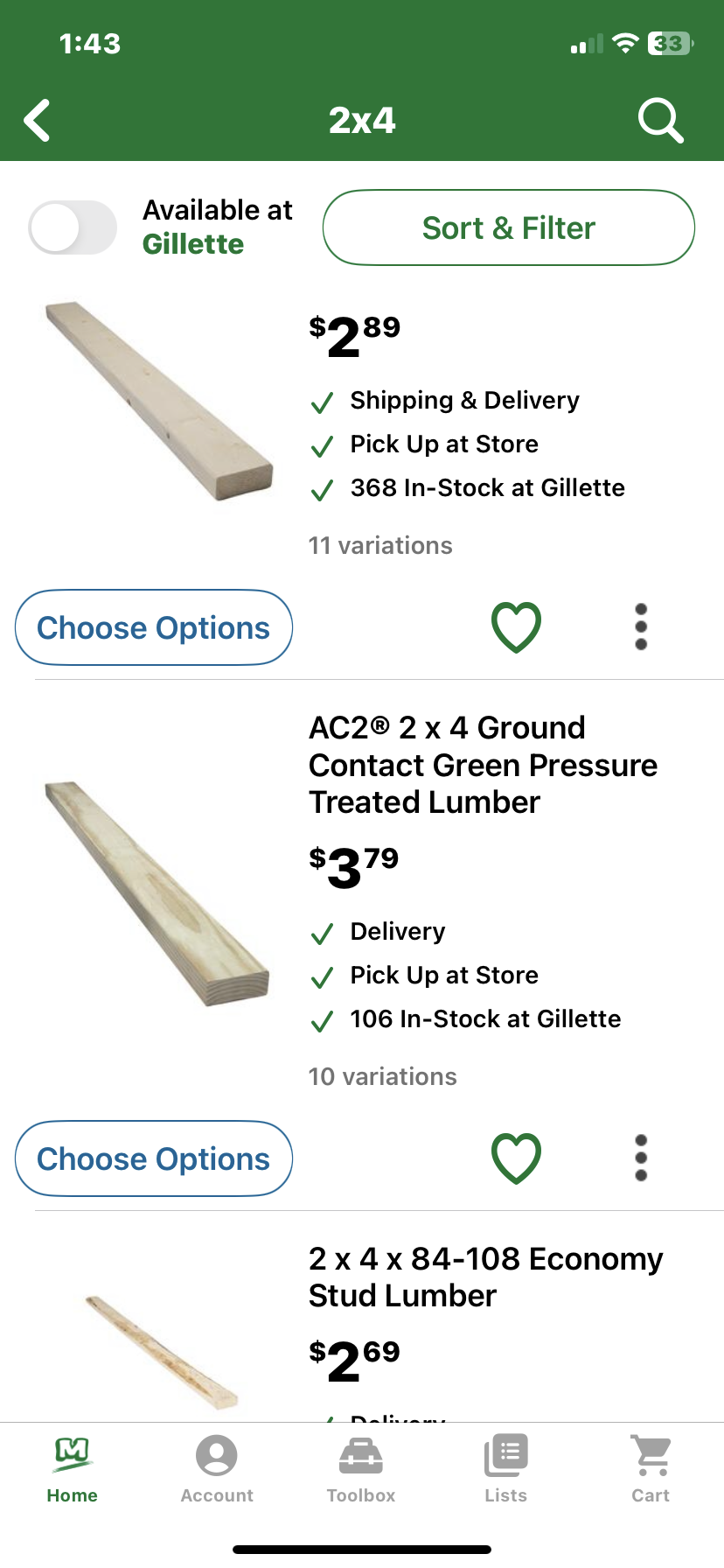
Task: Open search with the magnifier icon
Action: tap(659, 120)
